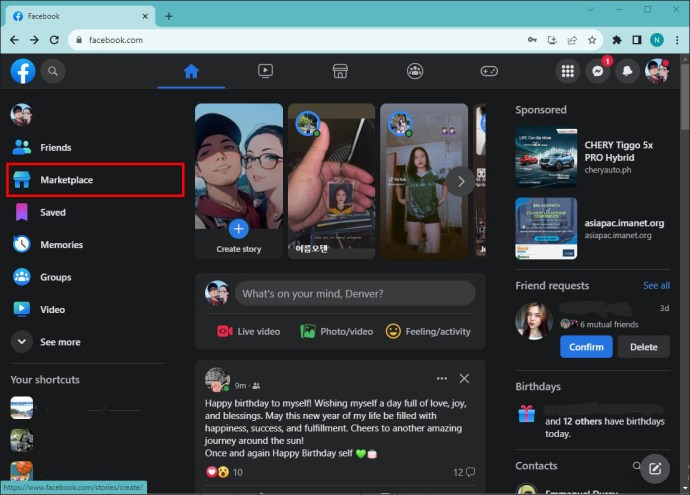Select the Home tab icon
Image resolution: width=690 pixels, height=495 pixels.
pos(191,71)
